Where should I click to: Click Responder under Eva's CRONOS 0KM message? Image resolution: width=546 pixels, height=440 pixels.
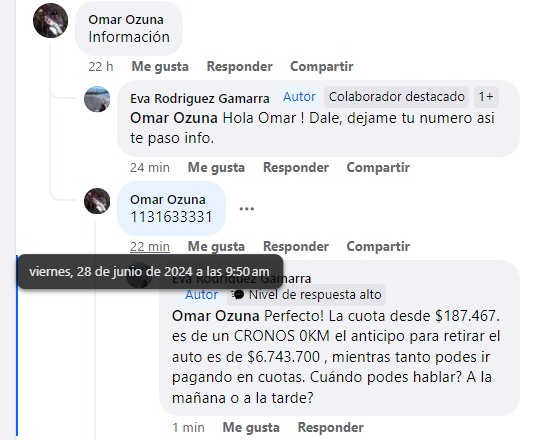click(331, 427)
